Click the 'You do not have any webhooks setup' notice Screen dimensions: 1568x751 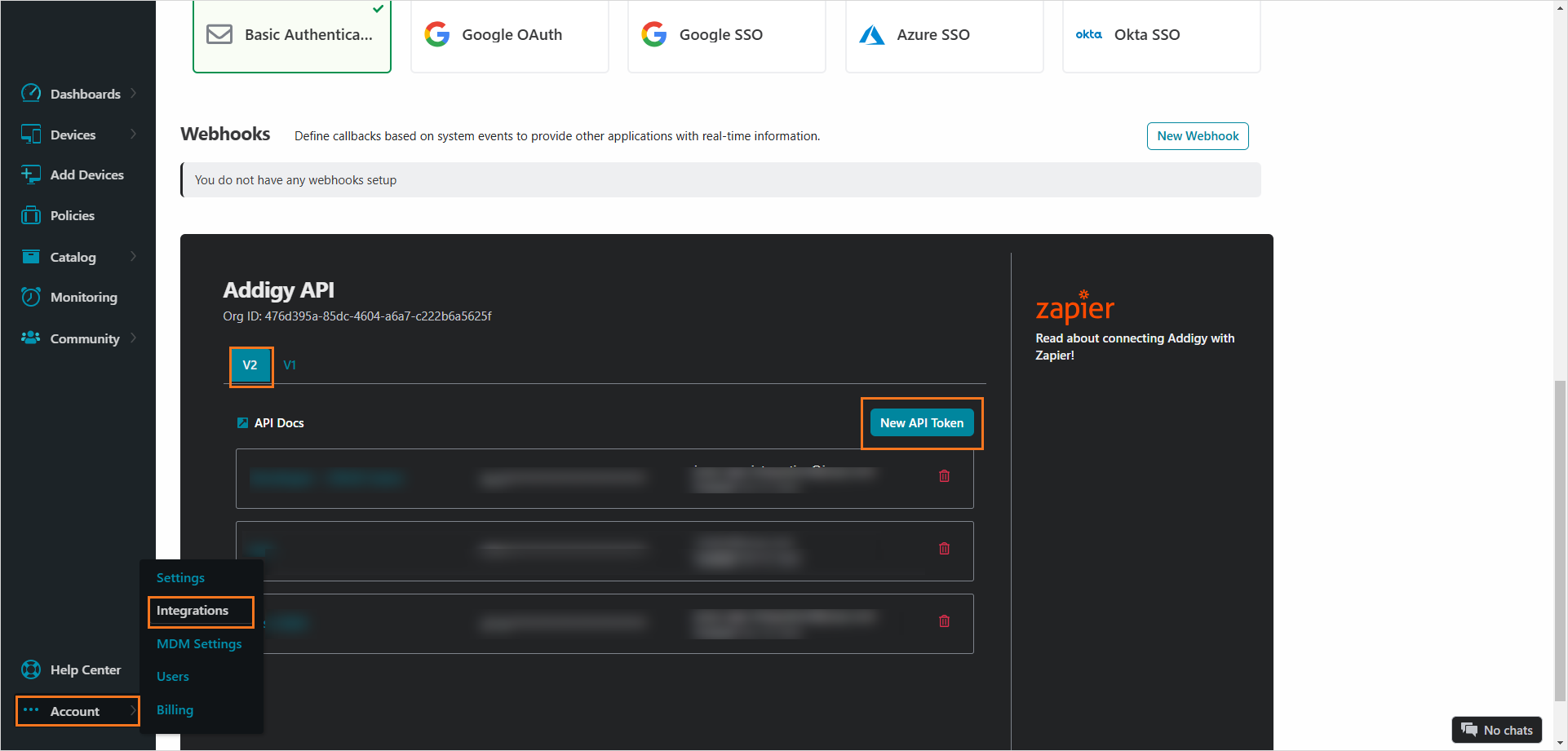(x=721, y=180)
